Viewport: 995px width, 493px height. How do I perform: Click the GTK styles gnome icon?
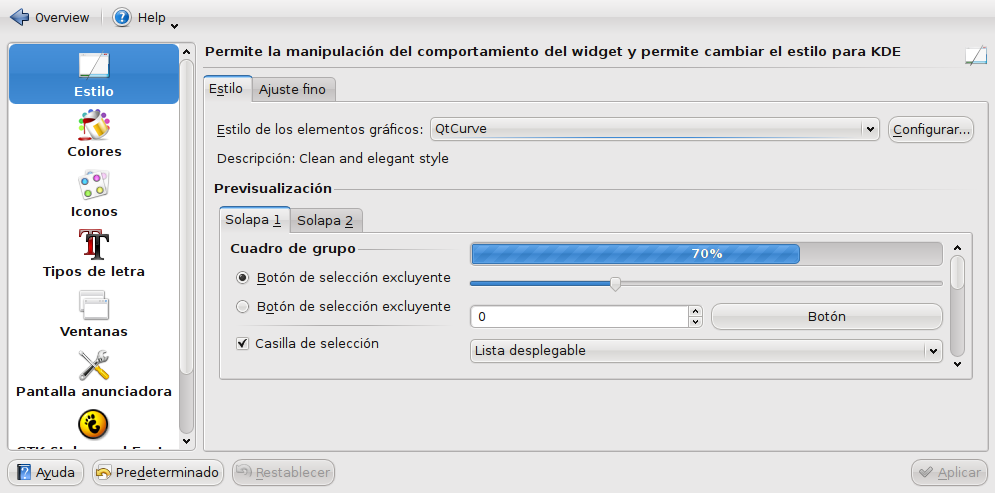tap(93, 424)
